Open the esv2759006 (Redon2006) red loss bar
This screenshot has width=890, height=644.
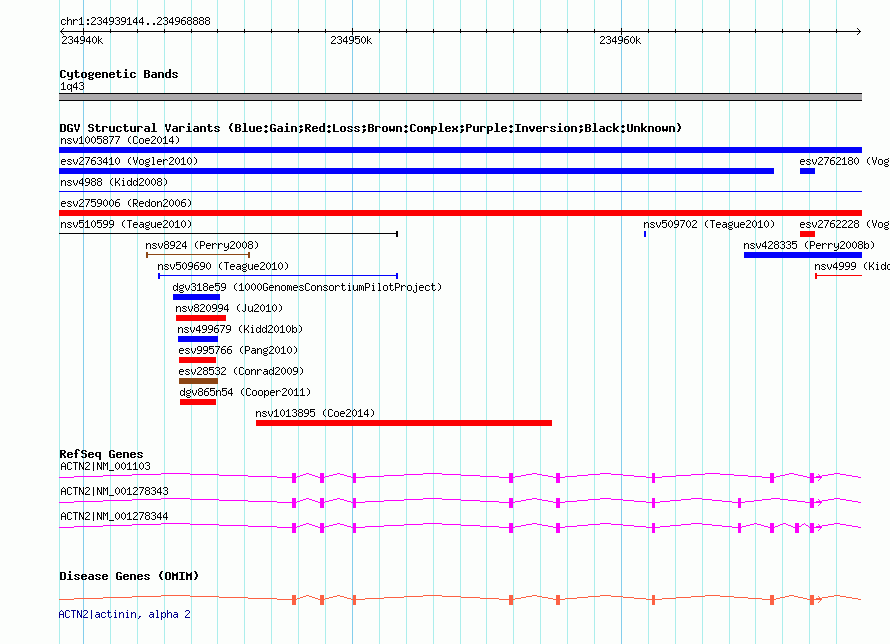tap(460, 213)
